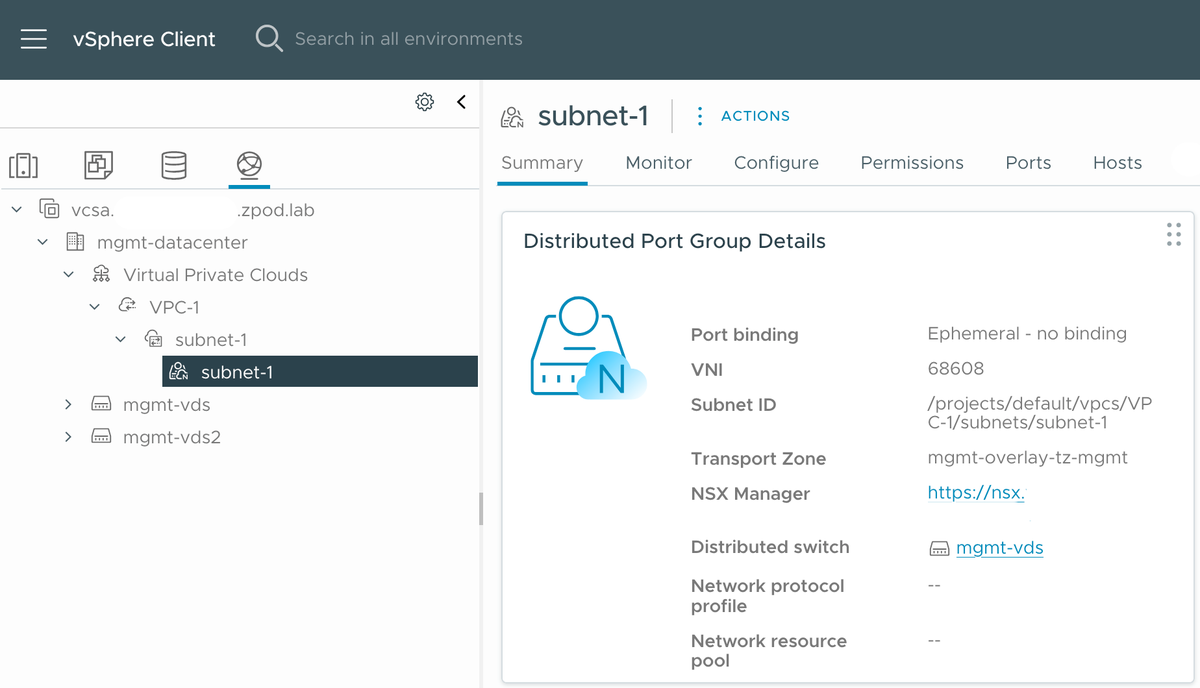This screenshot has height=688, width=1200.
Task: Click the parent subnet-1 folder icon
Action: pos(153,340)
